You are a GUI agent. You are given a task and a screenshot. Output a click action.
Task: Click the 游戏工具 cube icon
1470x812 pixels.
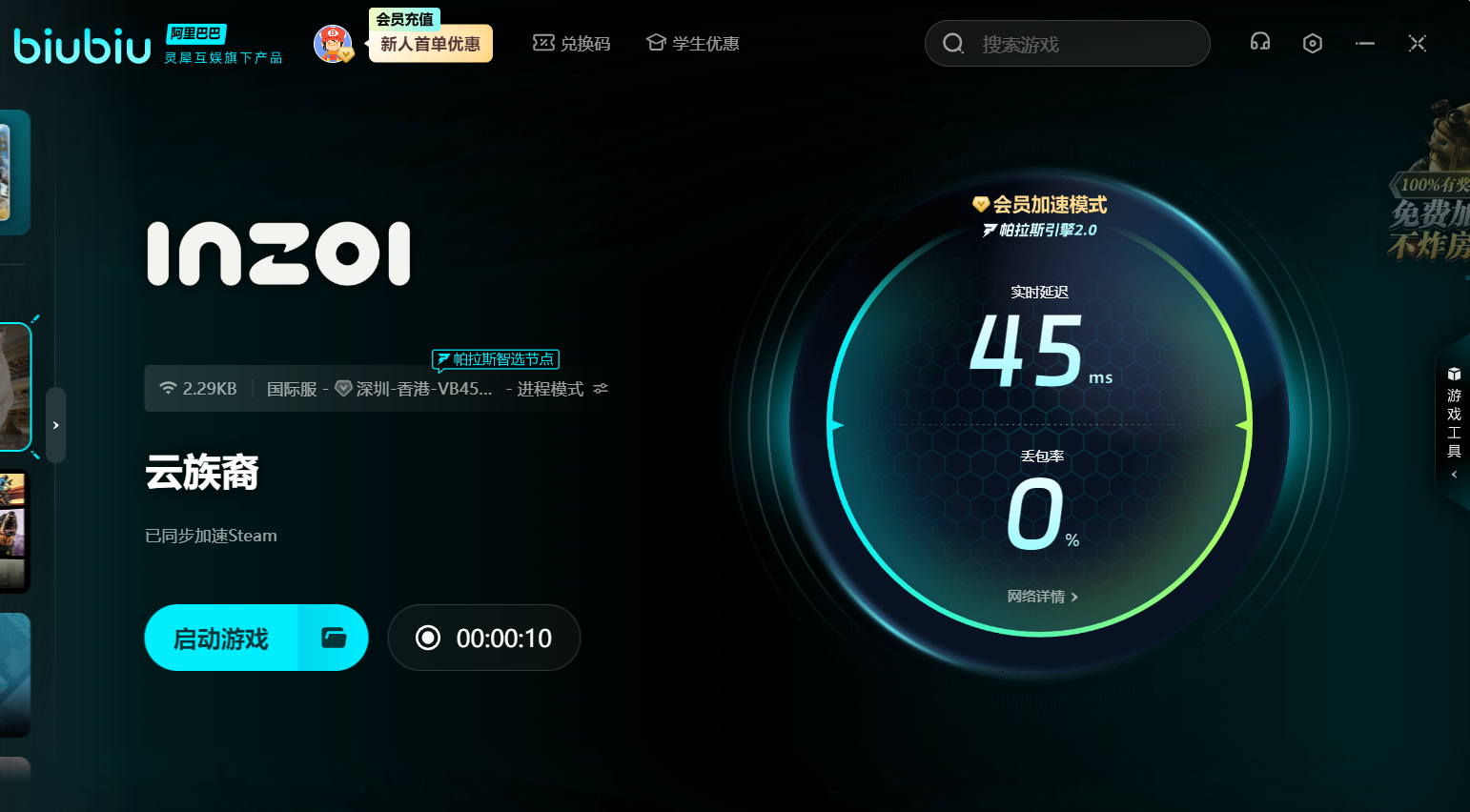click(1454, 374)
